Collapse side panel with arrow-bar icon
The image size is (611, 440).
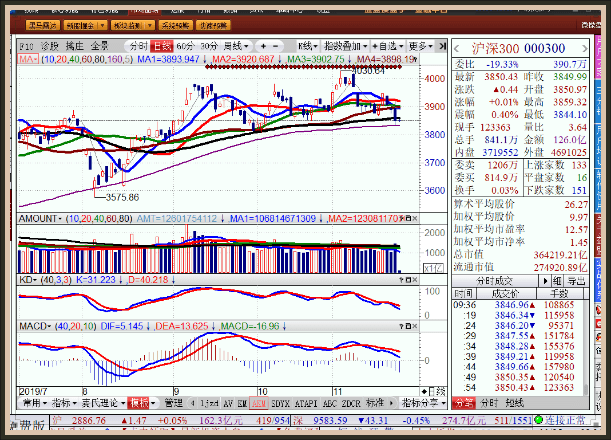442,46
